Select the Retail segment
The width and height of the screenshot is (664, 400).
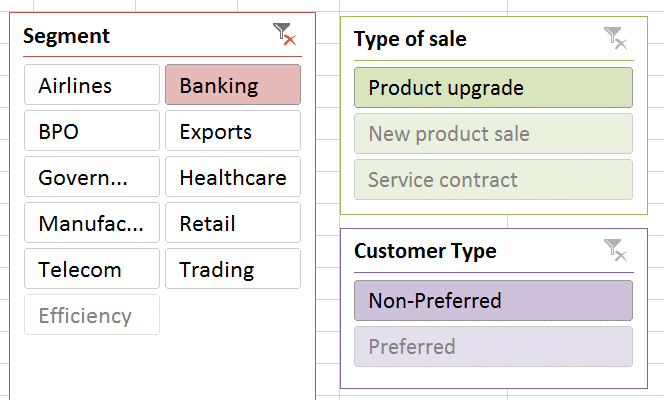click(x=233, y=224)
